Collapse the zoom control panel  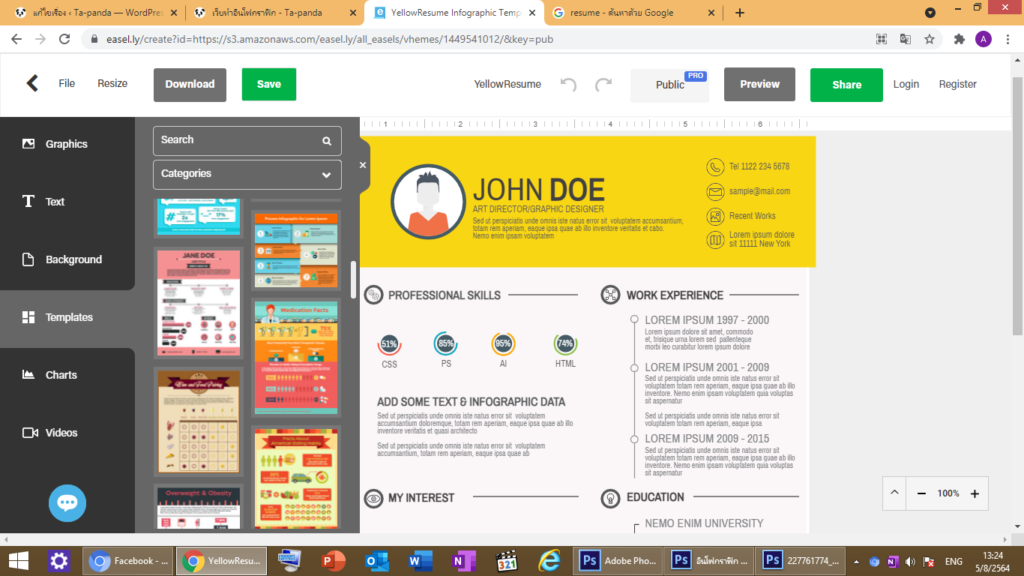click(x=894, y=494)
